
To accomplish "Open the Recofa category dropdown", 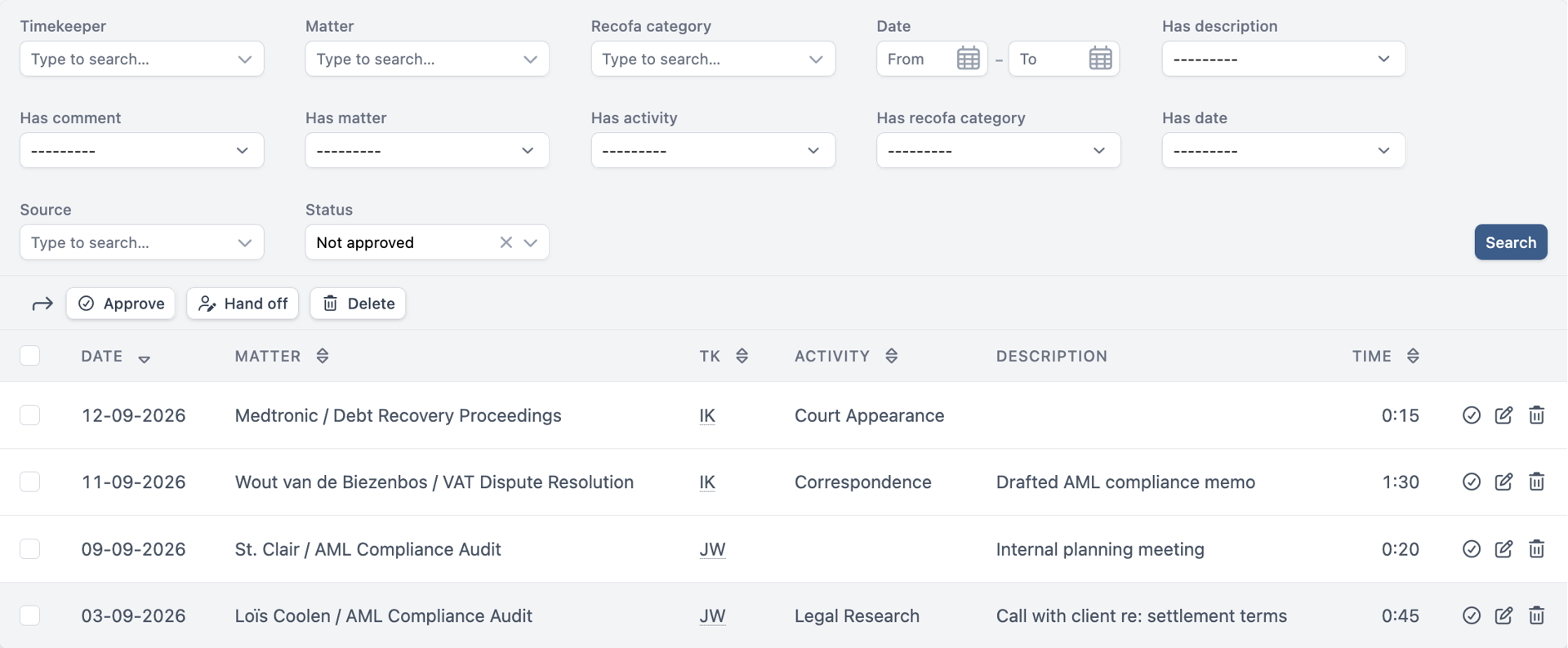I will tap(713, 59).
